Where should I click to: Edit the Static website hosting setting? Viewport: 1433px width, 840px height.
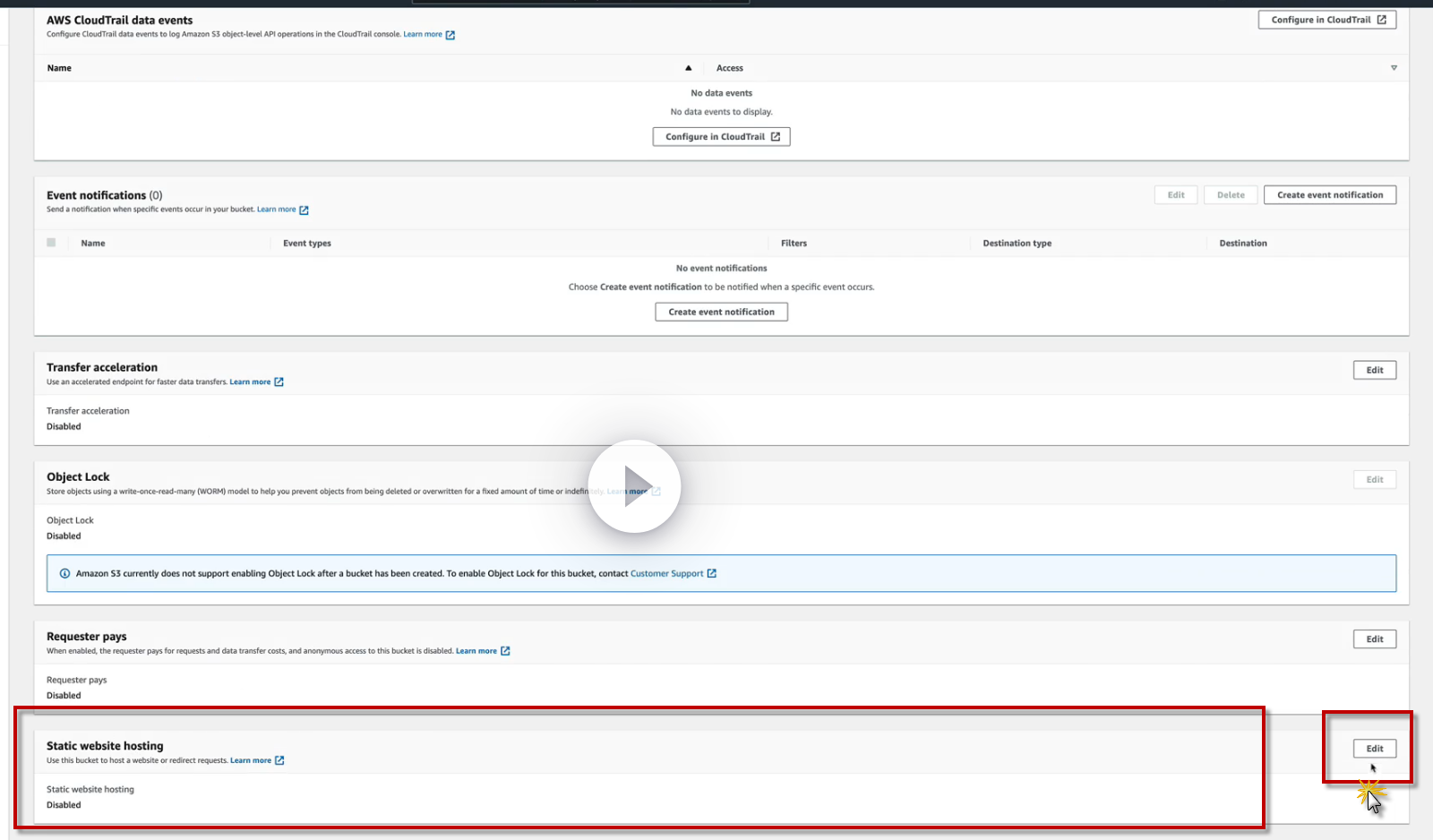(x=1375, y=749)
